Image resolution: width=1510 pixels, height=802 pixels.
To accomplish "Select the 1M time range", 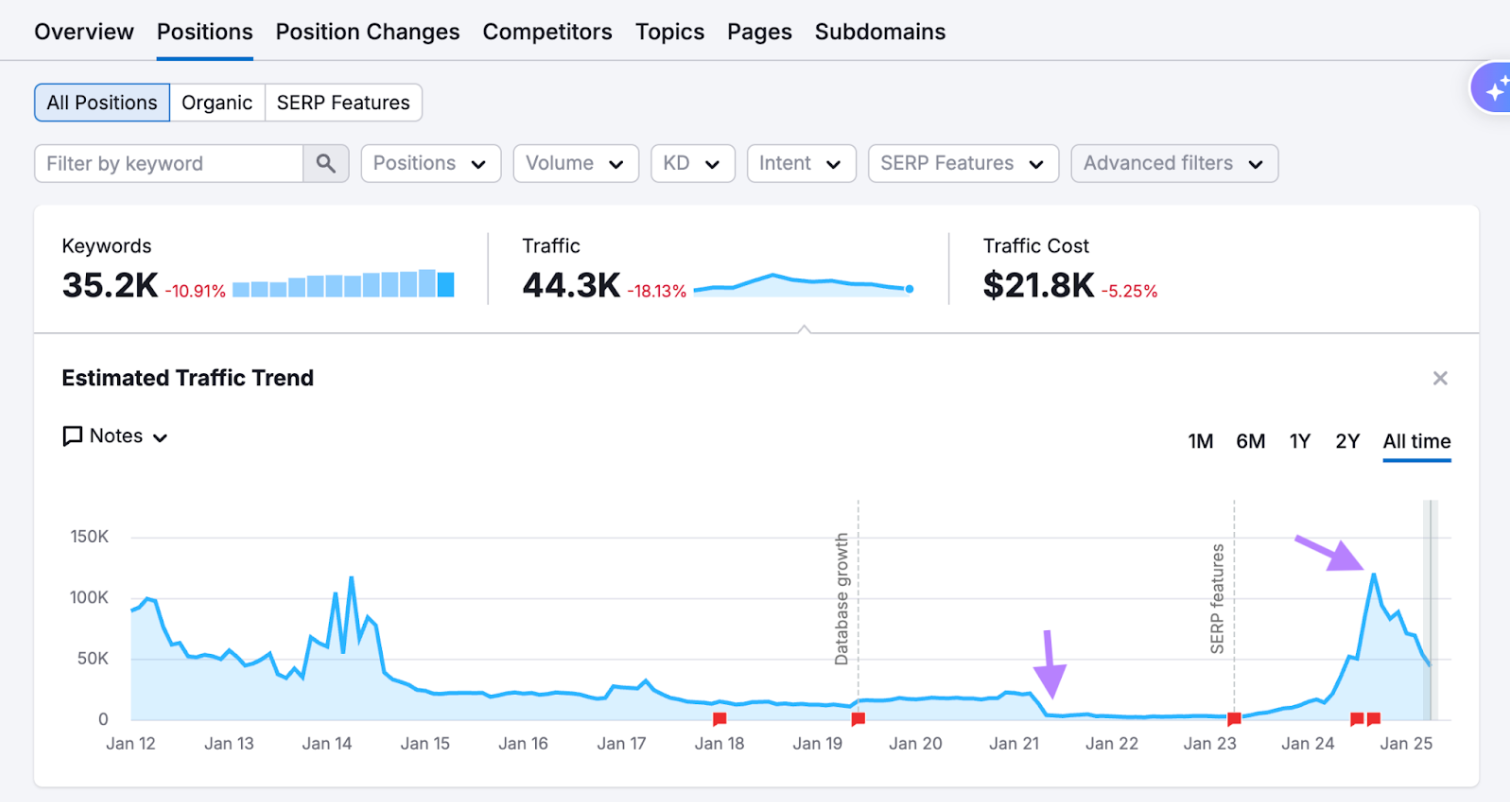I will tap(1200, 440).
